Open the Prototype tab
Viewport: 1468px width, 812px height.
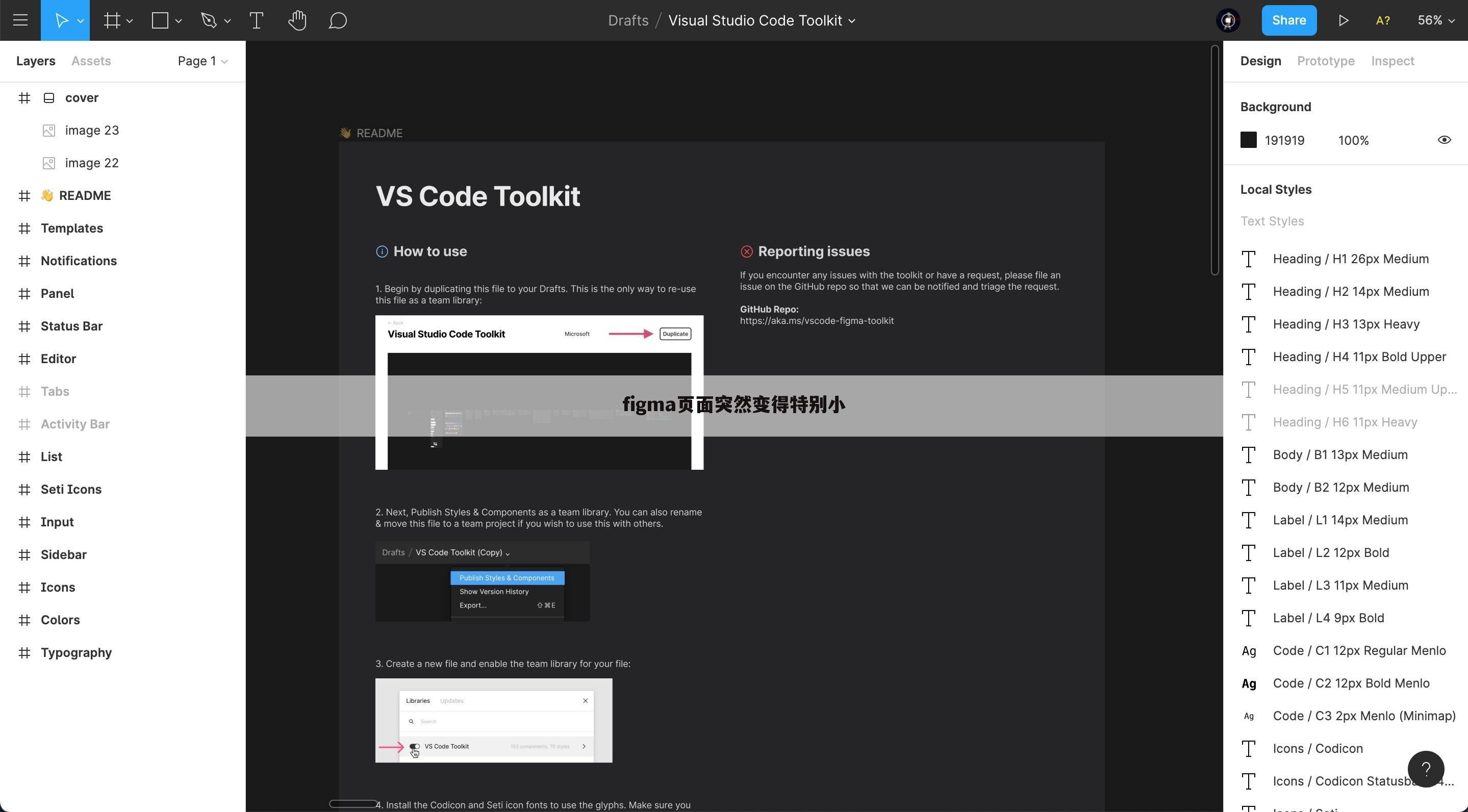[x=1326, y=61]
